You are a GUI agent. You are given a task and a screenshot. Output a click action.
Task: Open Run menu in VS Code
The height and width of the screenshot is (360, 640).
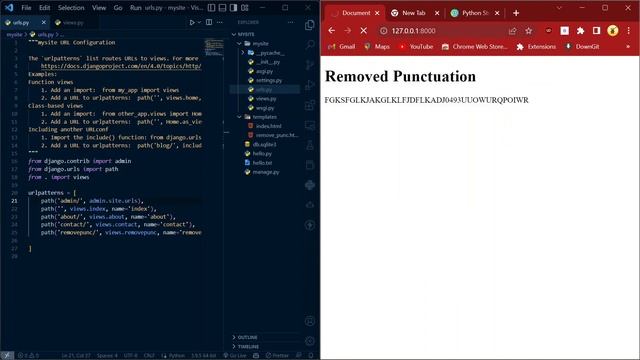pos(136,8)
